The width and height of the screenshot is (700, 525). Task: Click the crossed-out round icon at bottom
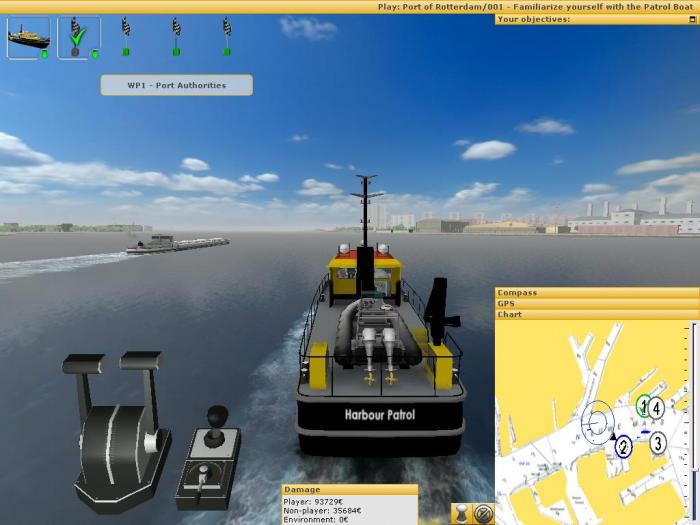pos(483,514)
